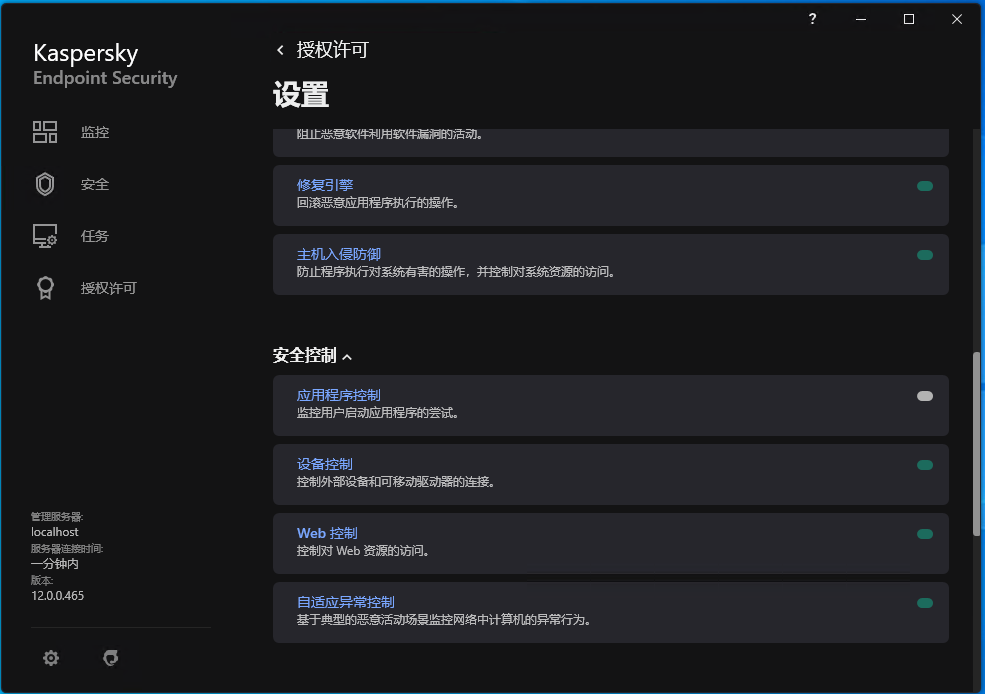
Task: Open the 监控 monitoring dashboard icon
Action: 45,132
